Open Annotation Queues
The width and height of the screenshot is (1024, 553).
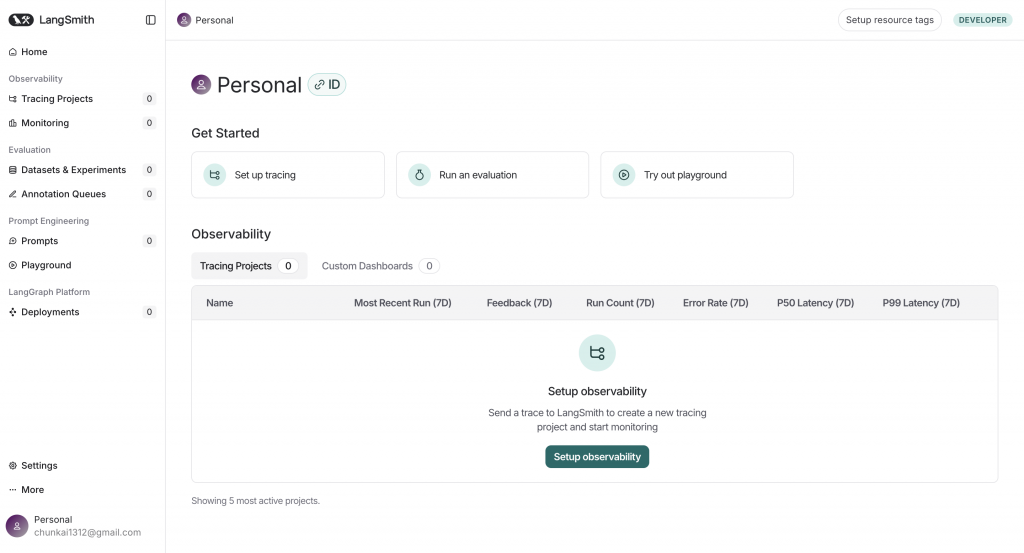[82, 194]
